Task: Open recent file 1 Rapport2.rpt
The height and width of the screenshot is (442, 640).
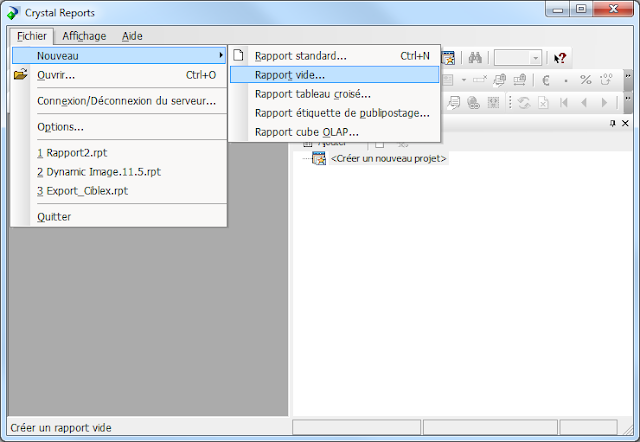Action: click(119, 153)
